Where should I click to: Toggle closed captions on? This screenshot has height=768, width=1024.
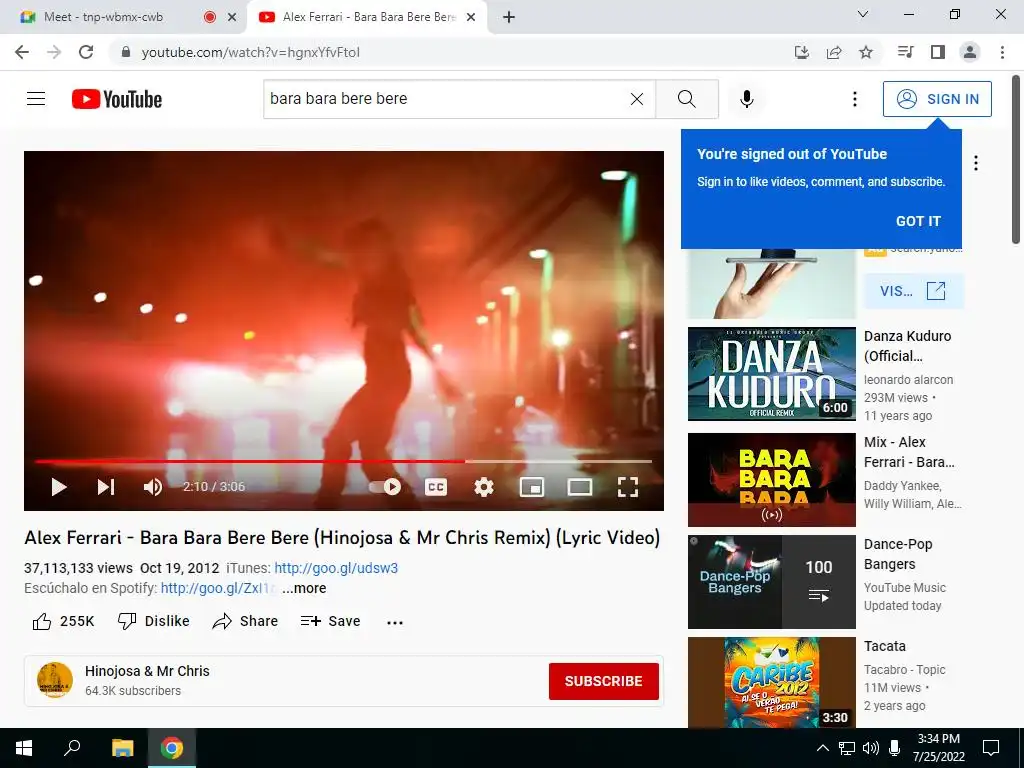click(436, 487)
